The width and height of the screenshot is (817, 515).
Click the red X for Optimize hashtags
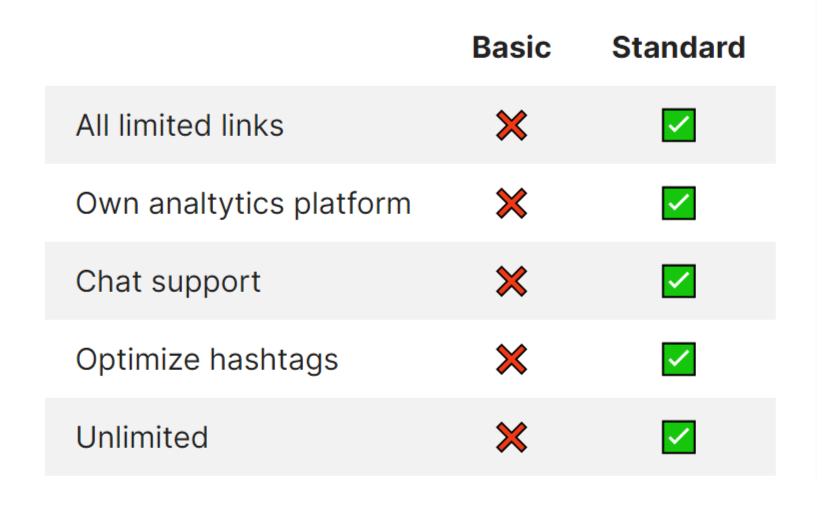511,359
